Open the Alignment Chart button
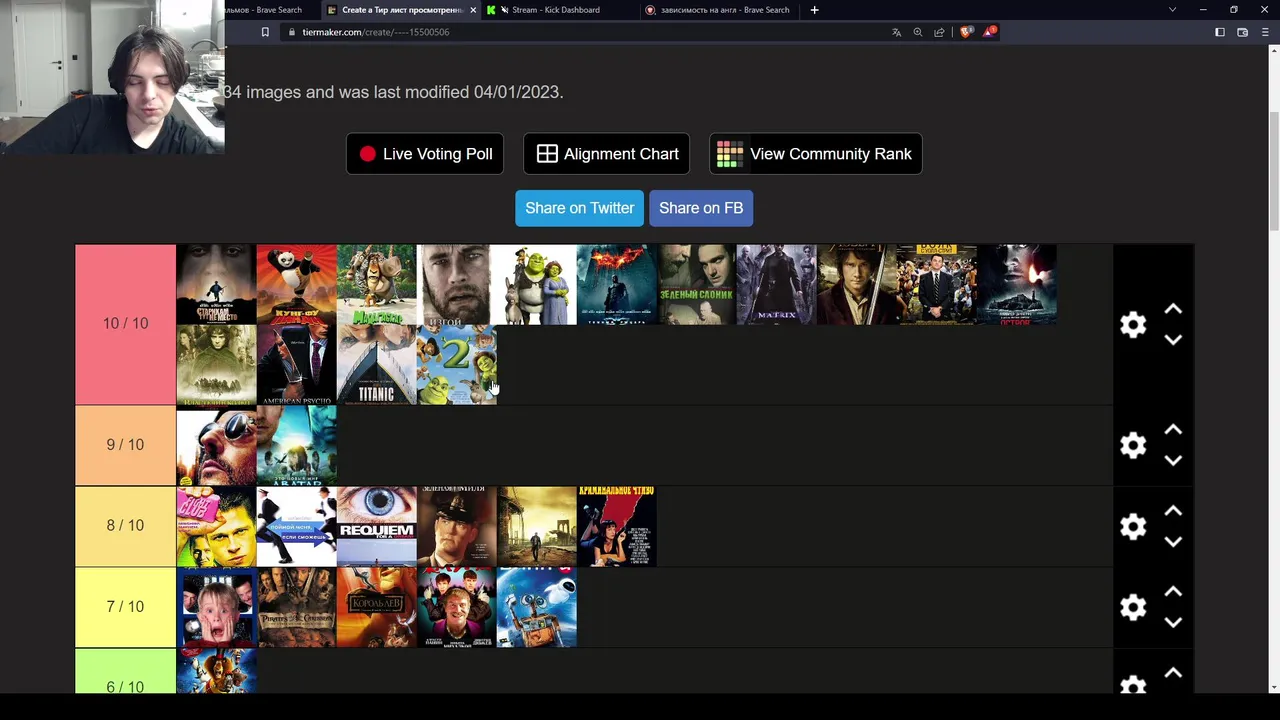 pyautogui.click(x=607, y=154)
